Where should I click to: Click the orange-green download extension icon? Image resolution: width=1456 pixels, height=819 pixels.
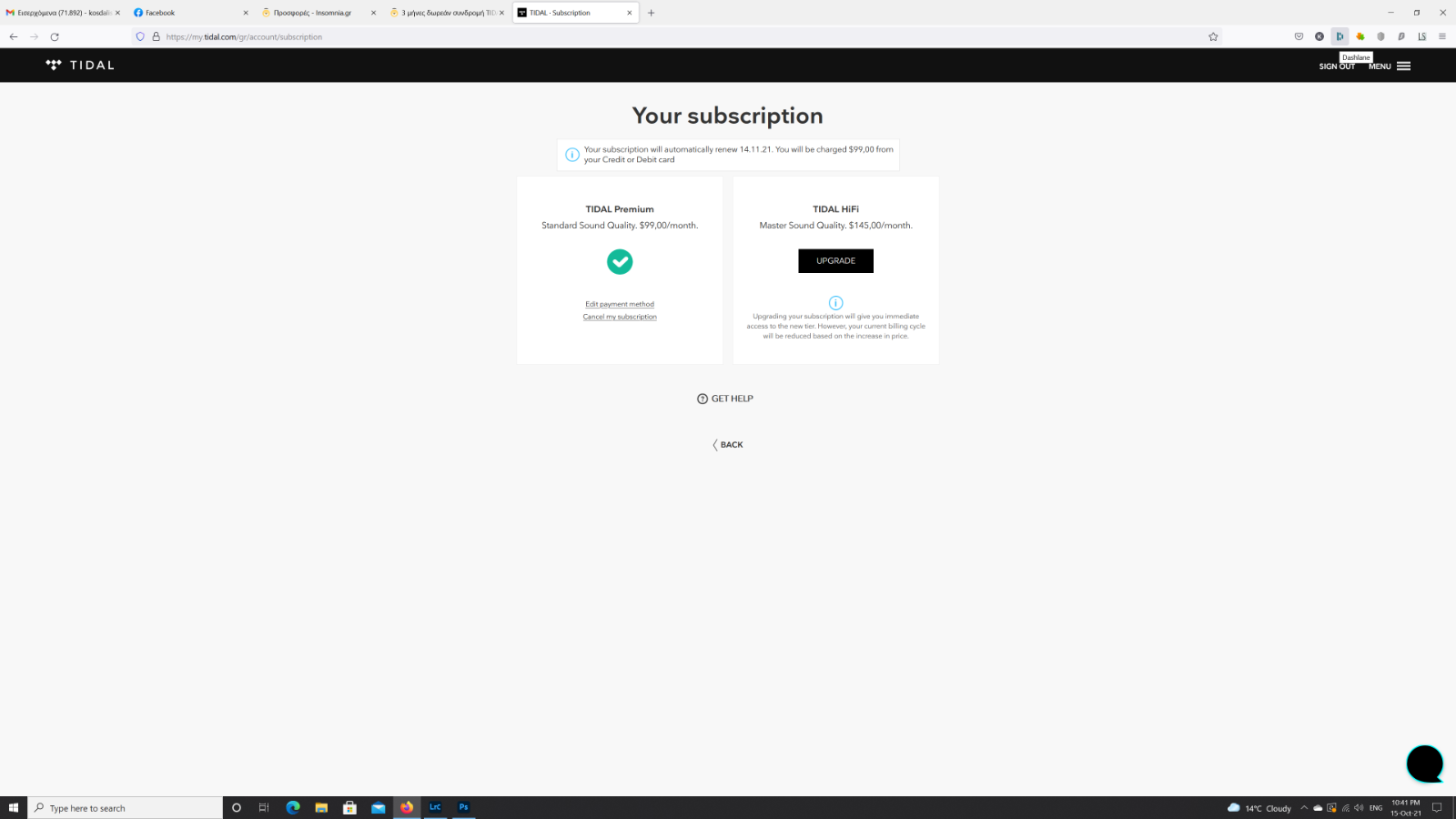coord(1360,36)
